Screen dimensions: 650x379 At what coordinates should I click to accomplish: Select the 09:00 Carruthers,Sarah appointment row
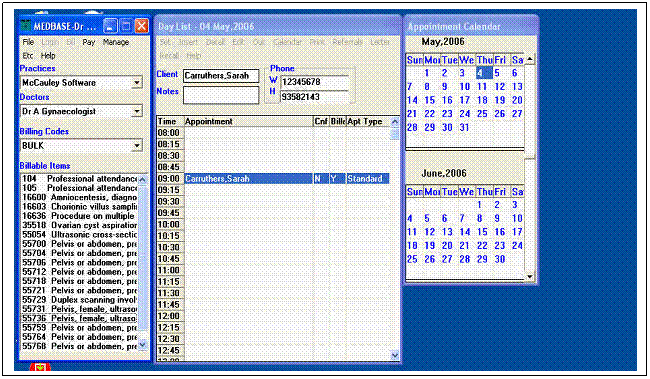point(273,179)
